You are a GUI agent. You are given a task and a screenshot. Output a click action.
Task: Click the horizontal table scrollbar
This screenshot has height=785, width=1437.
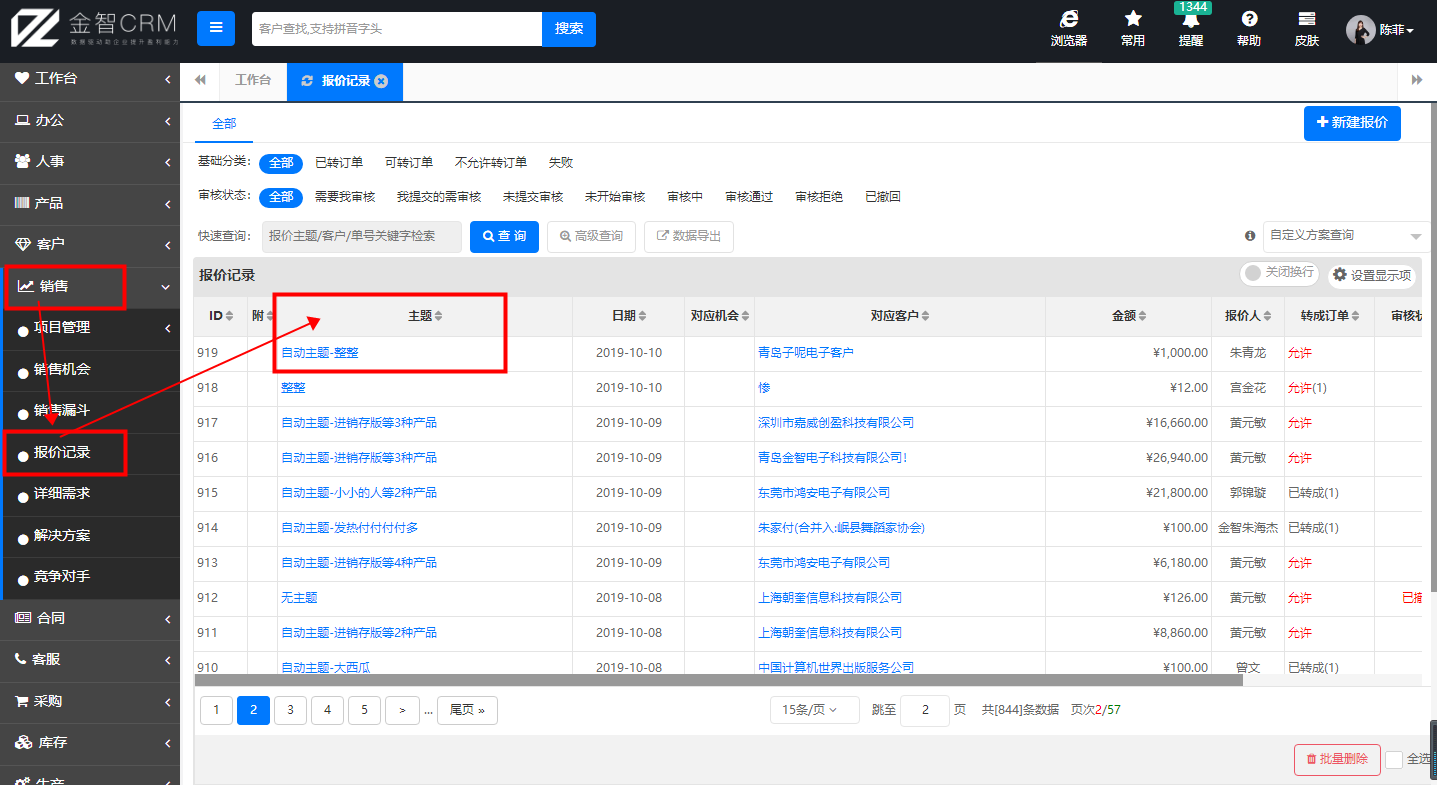(x=718, y=680)
